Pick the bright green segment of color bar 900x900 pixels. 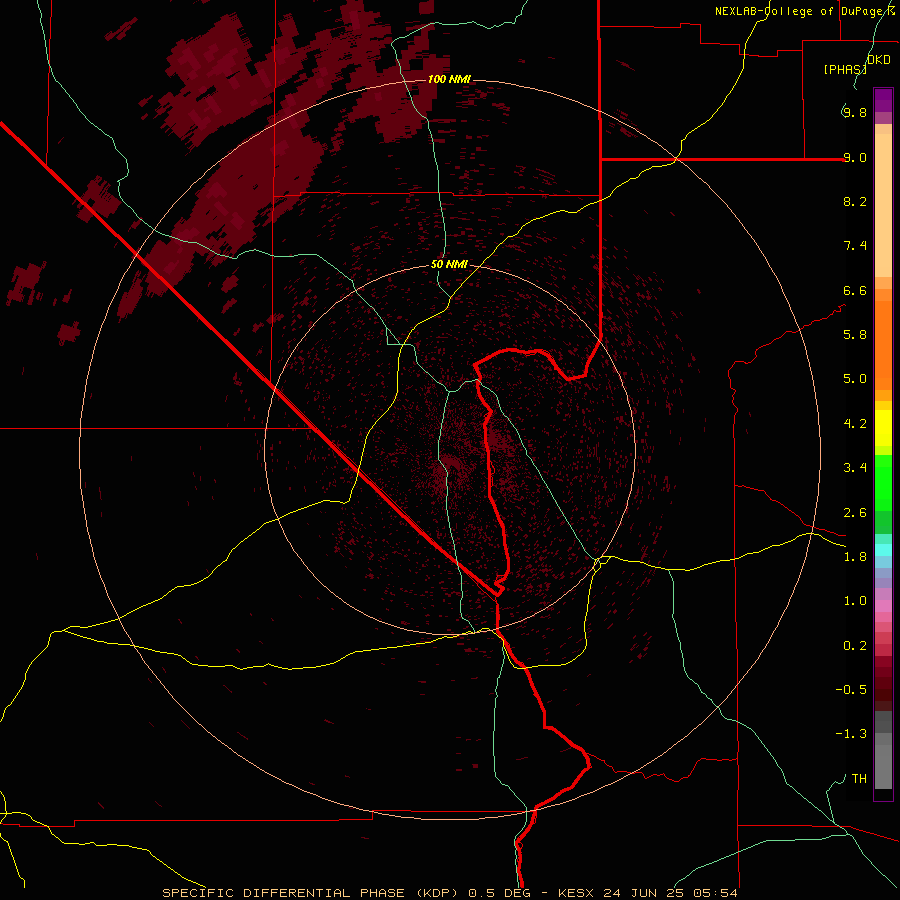pos(883,483)
